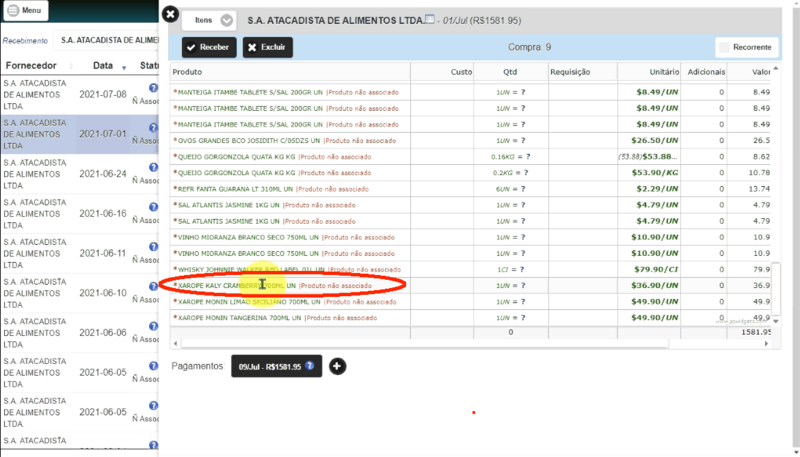The height and width of the screenshot is (457, 800).
Task: Click quantity question mark for 0.16KG Gorgonzola
Action: click(x=528, y=157)
